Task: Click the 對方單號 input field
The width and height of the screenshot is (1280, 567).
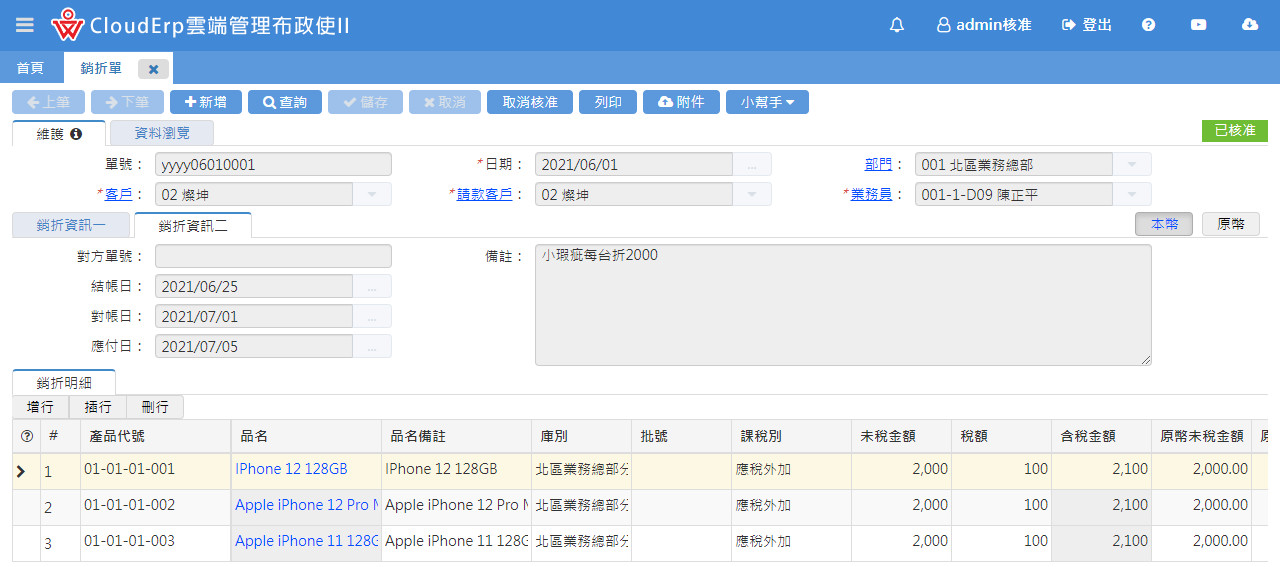Action: coord(273,256)
